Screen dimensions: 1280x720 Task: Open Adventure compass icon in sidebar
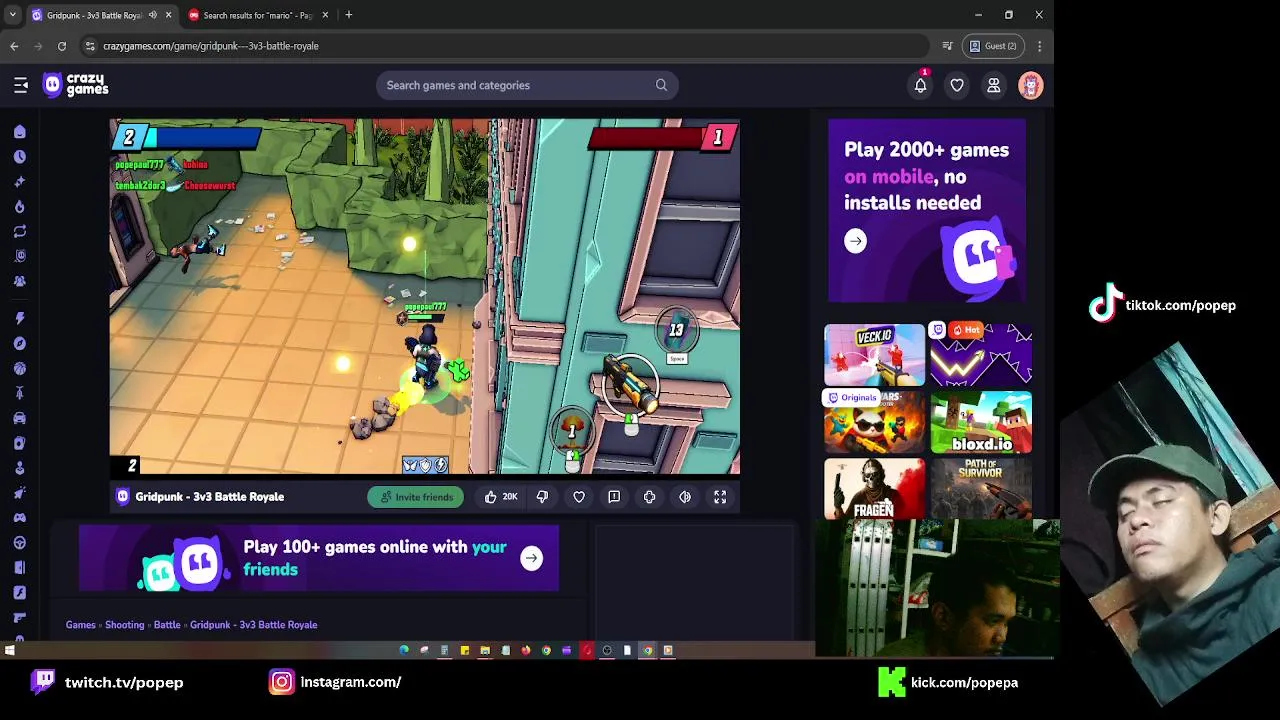19,343
